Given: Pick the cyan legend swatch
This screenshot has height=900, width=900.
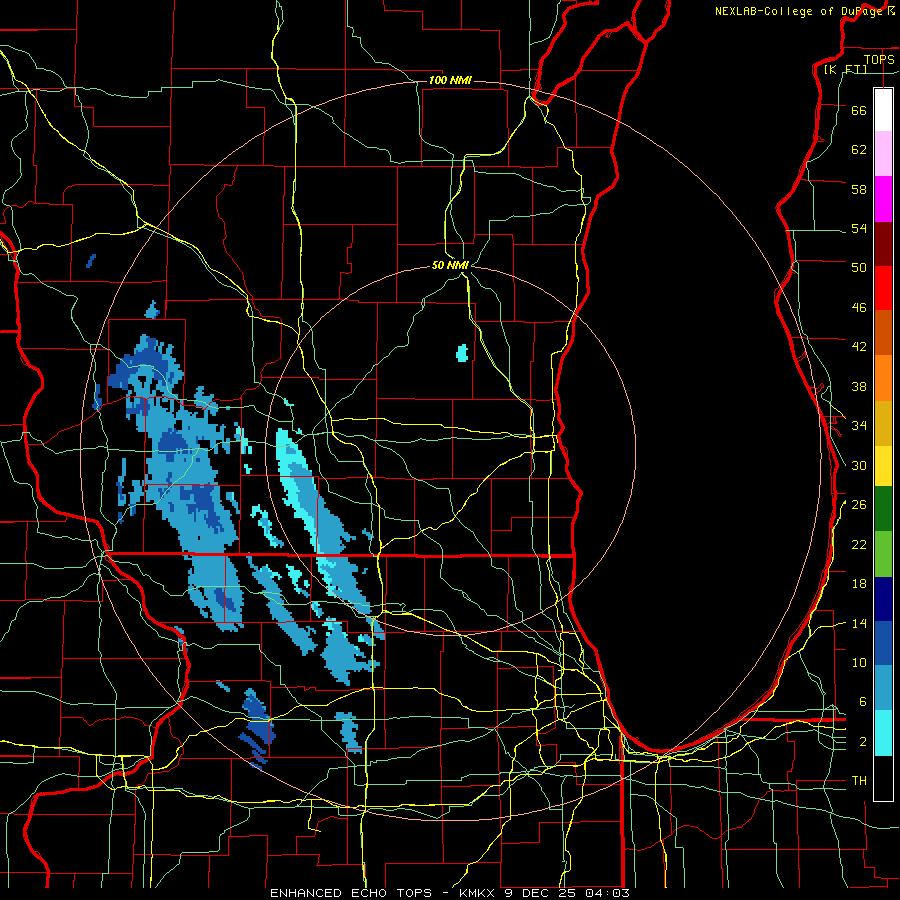Looking at the screenshot, I should pyautogui.click(x=883, y=733).
